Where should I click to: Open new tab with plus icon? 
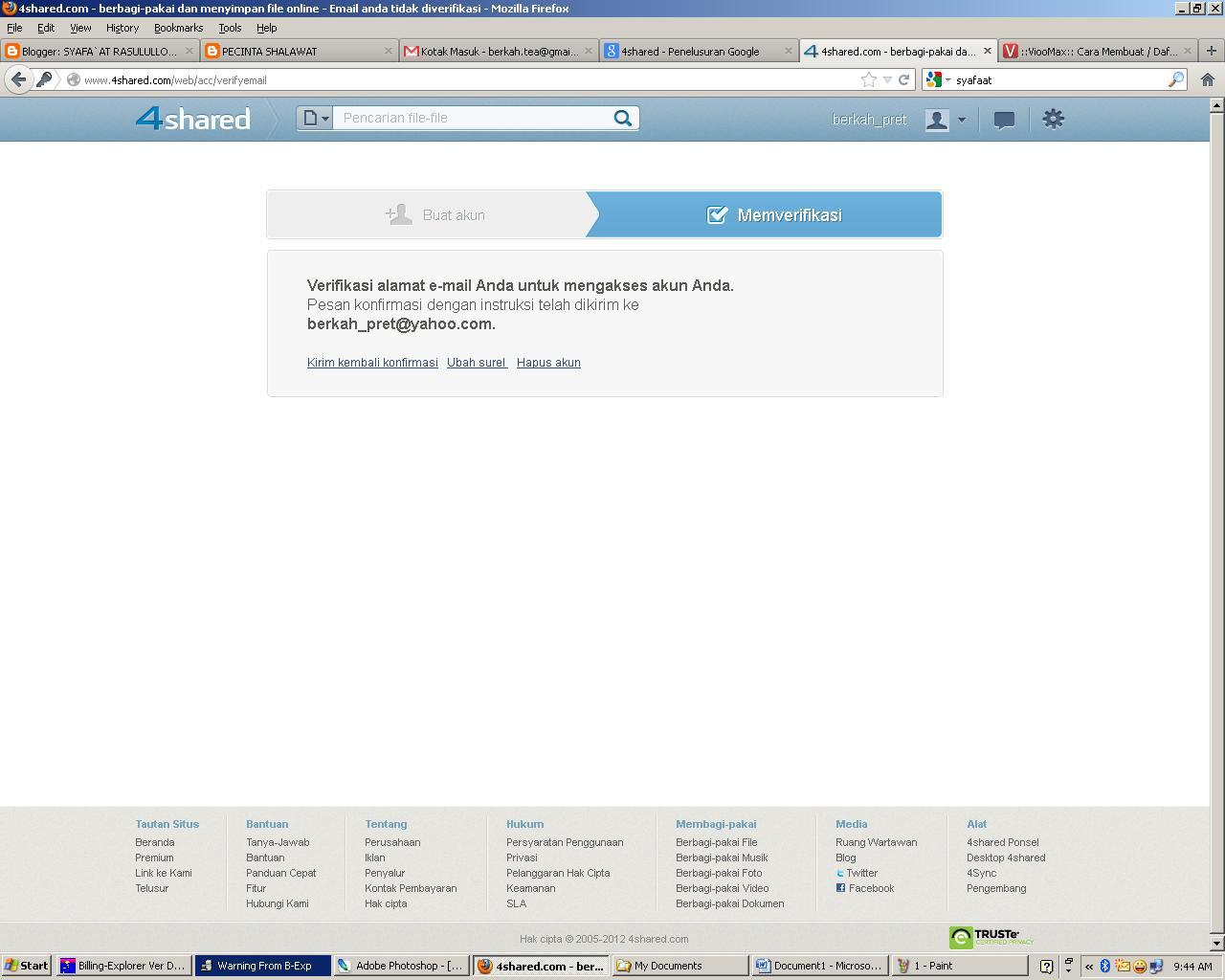click(1212, 51)
